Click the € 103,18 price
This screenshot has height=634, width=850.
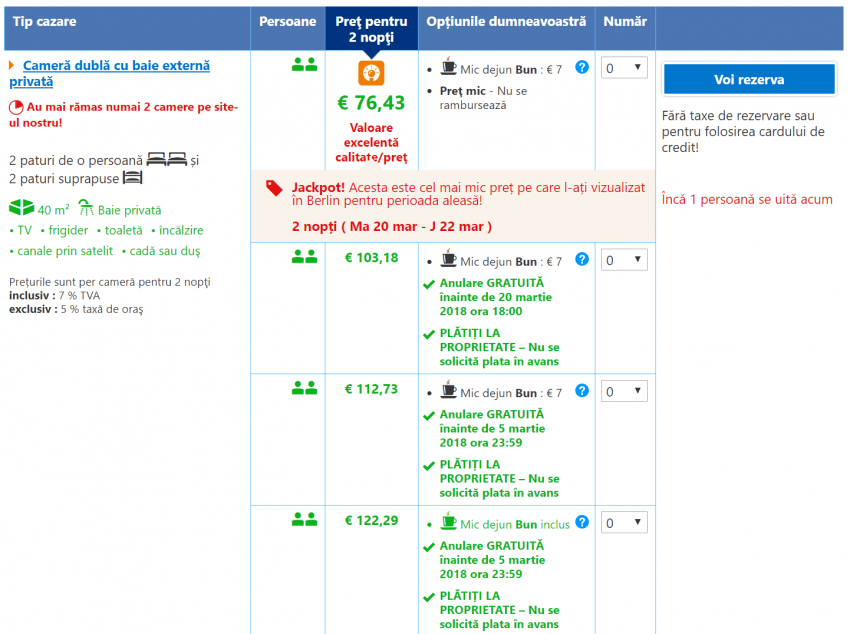tap(371, 258)
